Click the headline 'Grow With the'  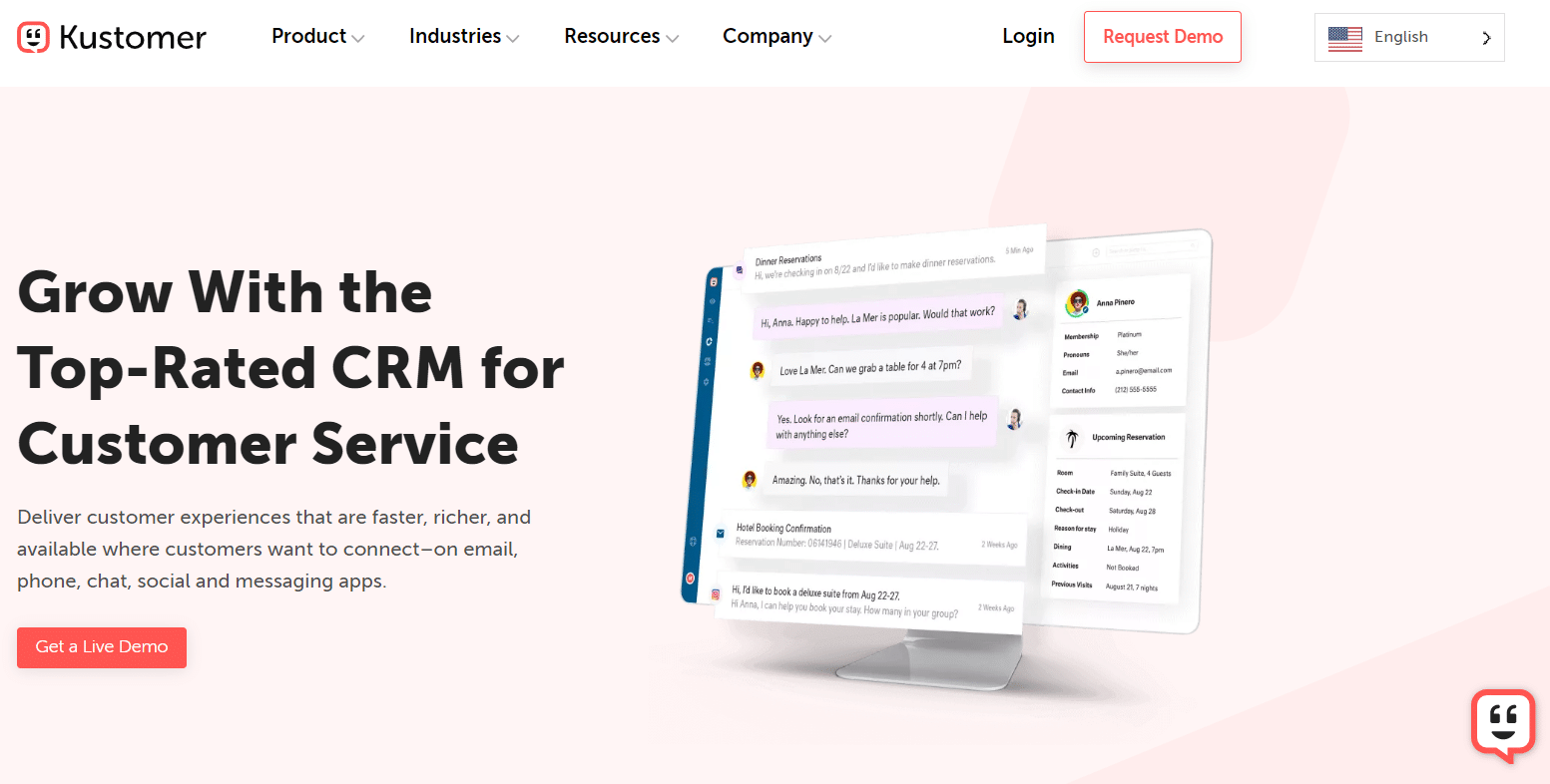click(225, 292)
